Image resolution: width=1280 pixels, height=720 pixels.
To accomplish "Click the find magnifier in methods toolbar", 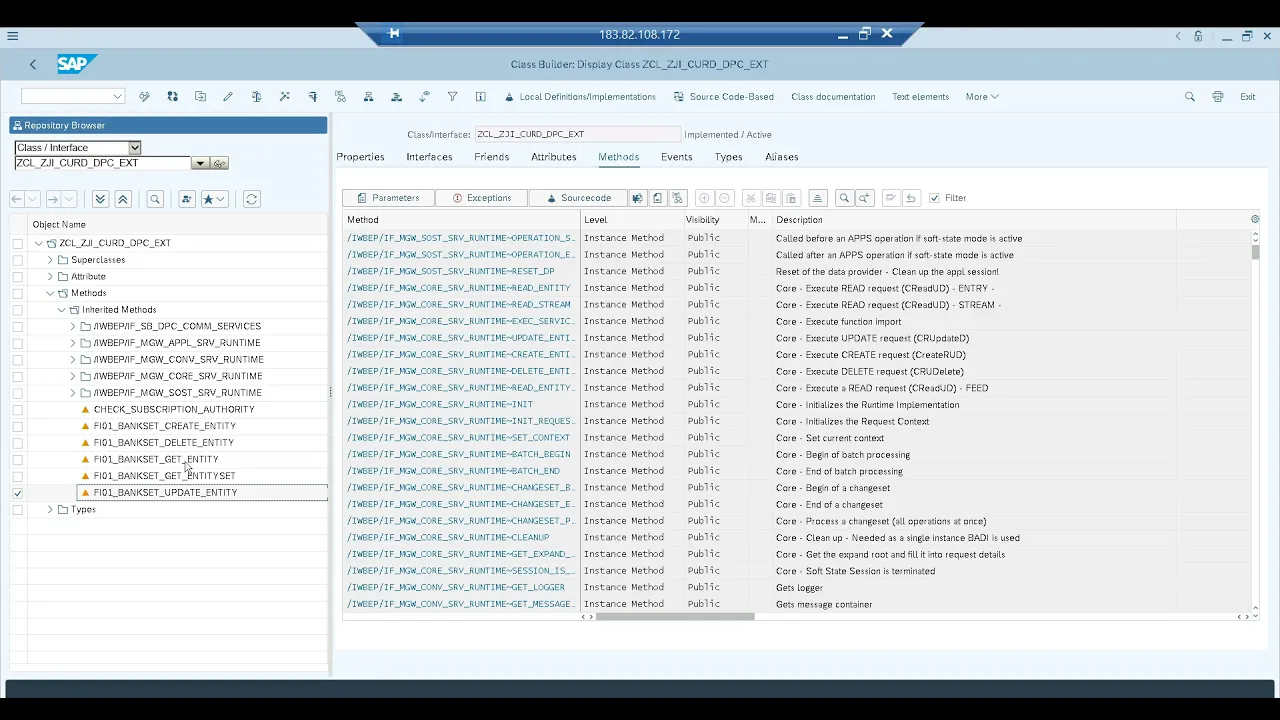I will (844, 198).
